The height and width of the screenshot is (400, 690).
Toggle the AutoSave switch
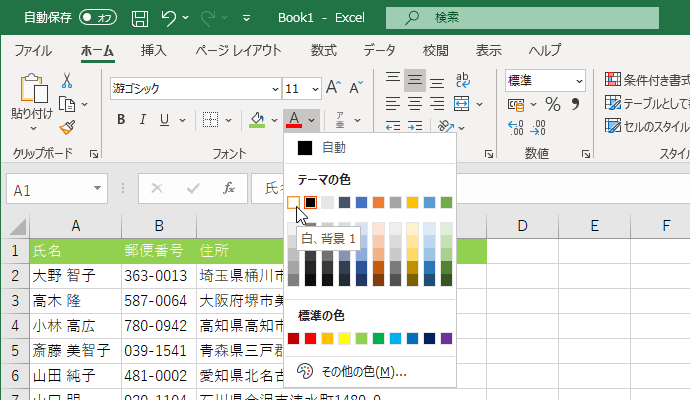pos(98,17)
